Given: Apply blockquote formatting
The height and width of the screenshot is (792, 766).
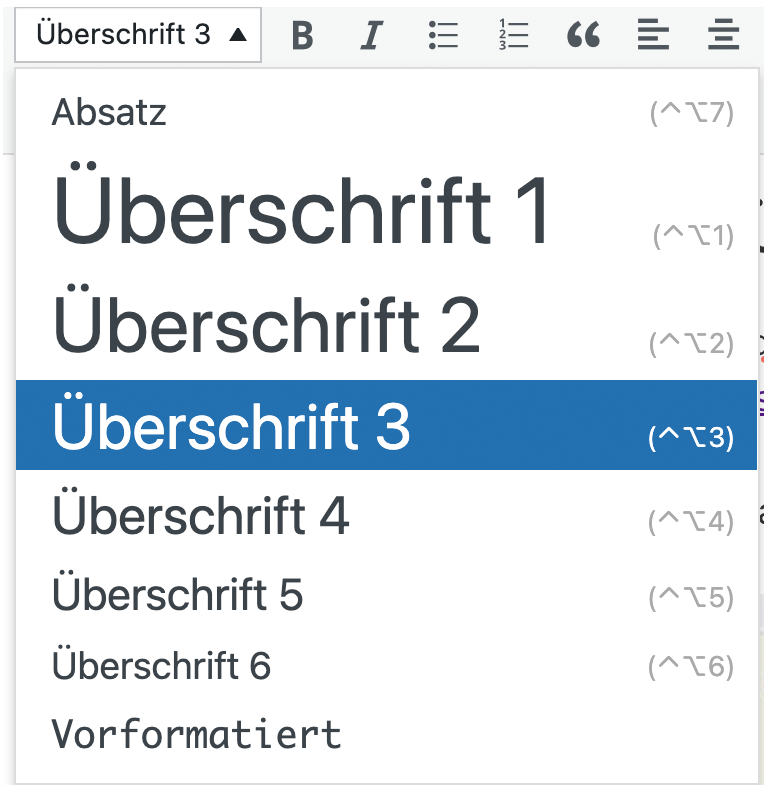Looking at the screenshot, I should pyautogui.click(x=583, y=36).
